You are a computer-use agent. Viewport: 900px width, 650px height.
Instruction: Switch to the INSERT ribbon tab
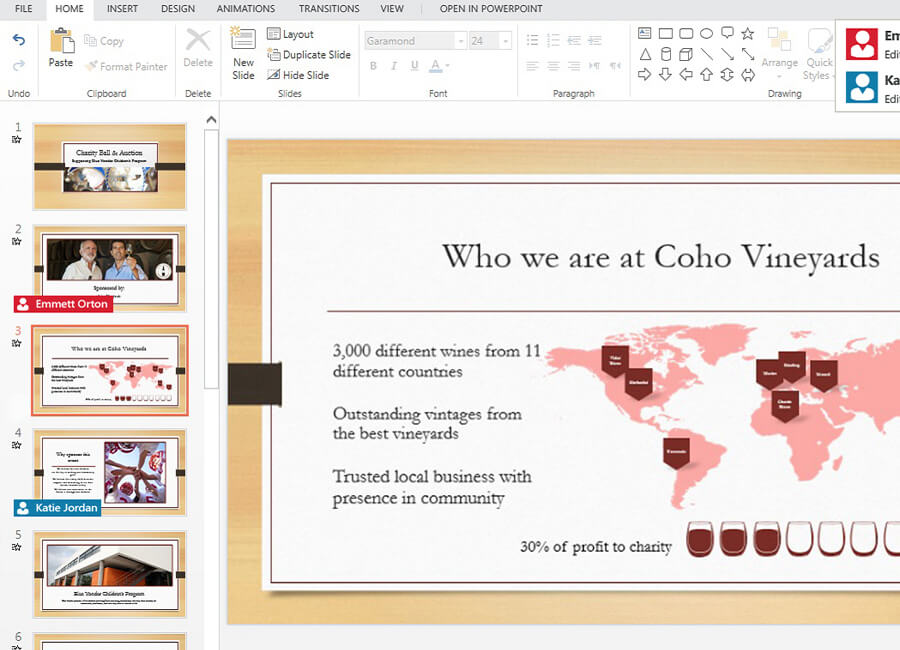click(x=122, y=9)
